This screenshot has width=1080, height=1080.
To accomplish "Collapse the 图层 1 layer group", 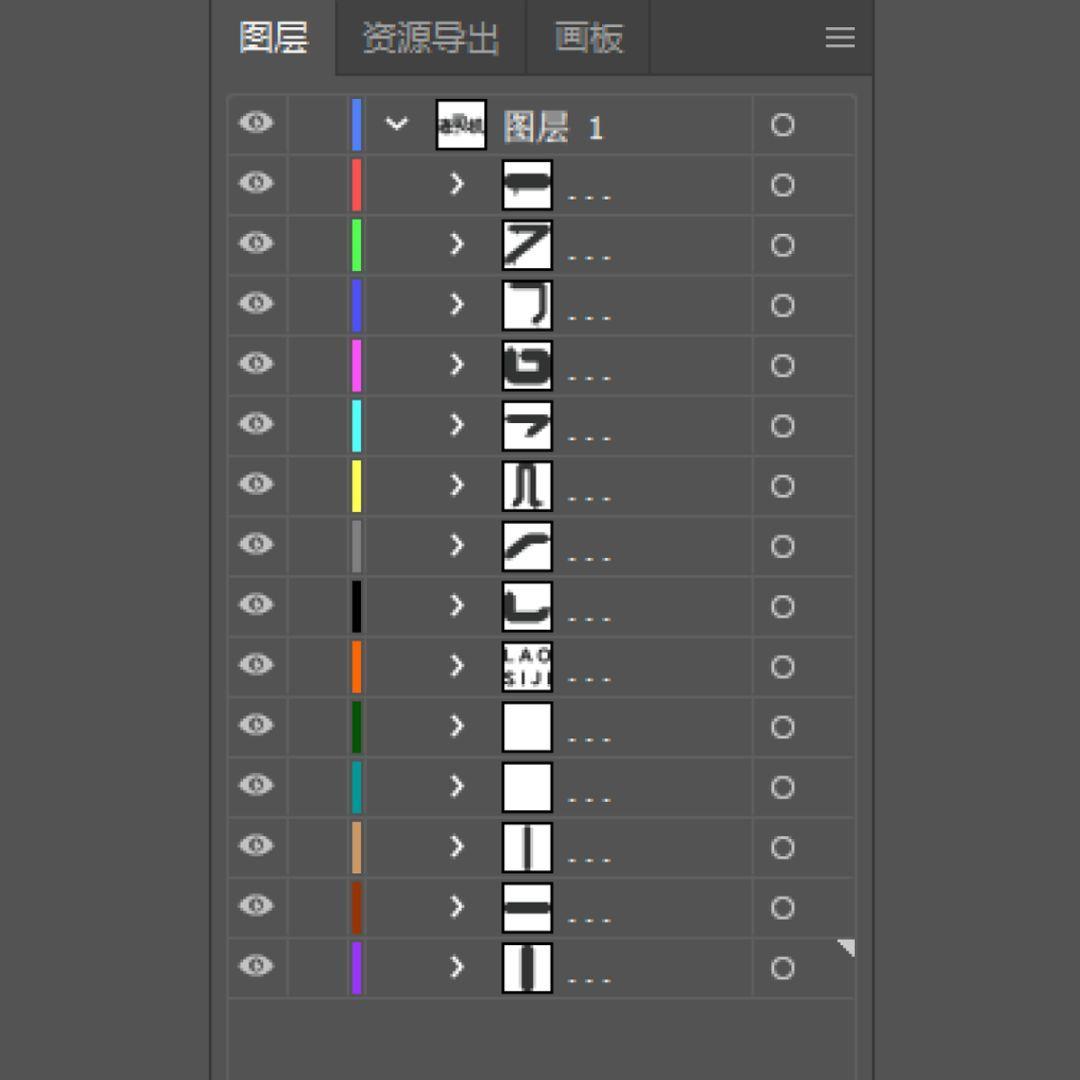I will click(x=397, y=124).
